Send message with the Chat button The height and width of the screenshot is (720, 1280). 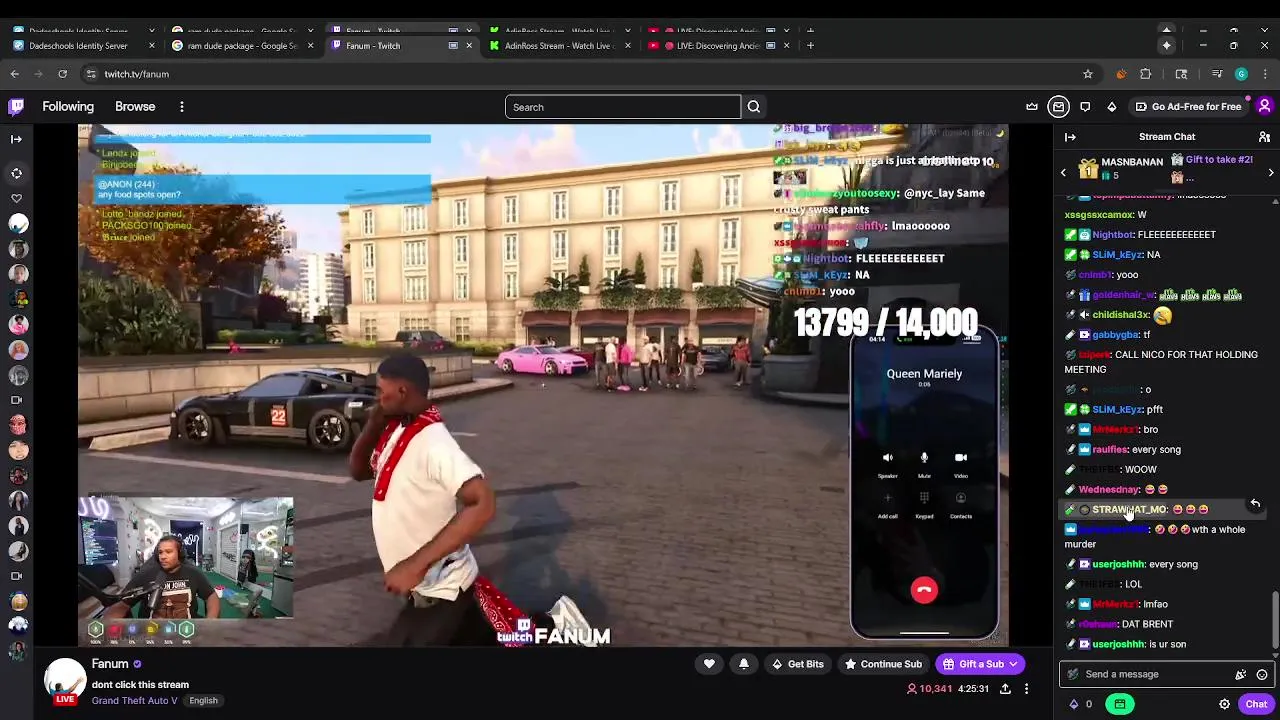coord(1256,704)
